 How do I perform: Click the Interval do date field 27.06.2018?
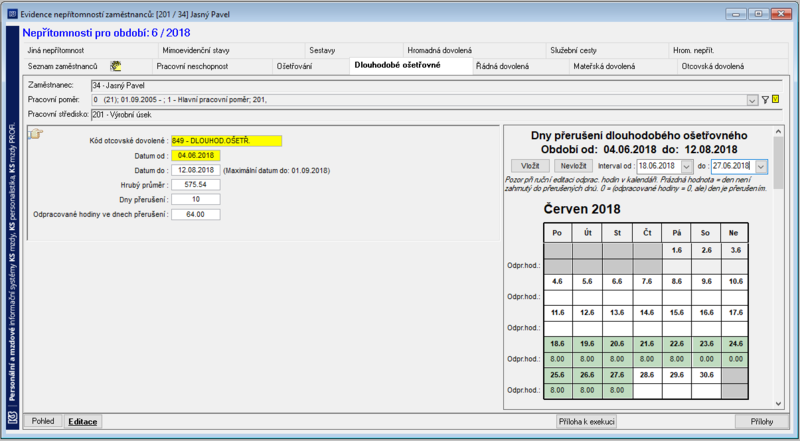[x=733, y=166]
